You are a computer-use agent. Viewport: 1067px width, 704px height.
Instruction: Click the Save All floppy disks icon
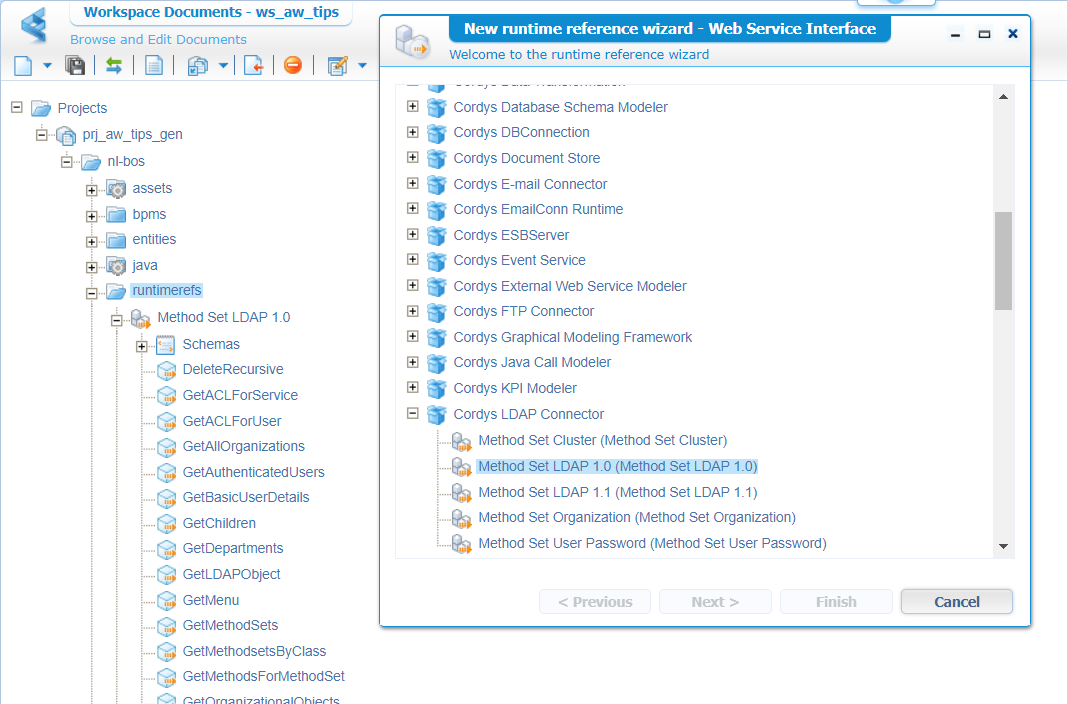pyautogui.click(x=75, y=66)
